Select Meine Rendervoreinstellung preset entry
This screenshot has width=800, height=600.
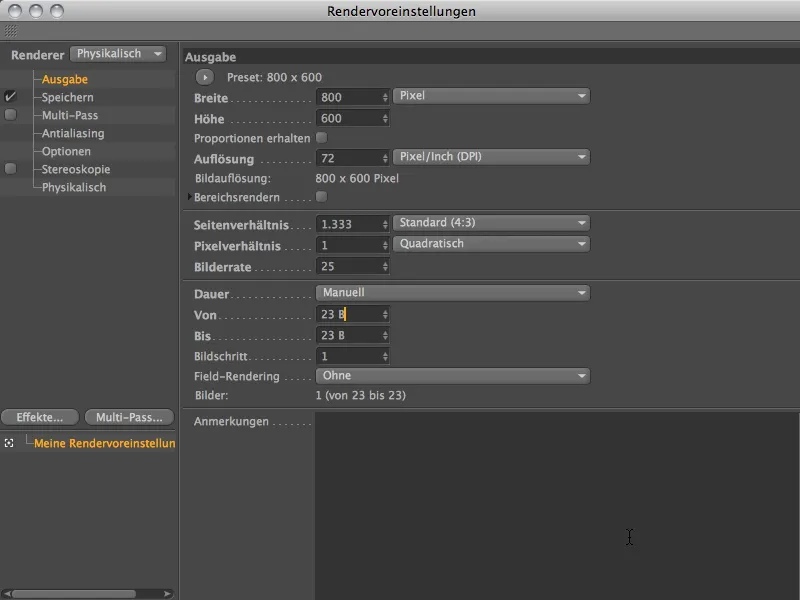(105, 443)
